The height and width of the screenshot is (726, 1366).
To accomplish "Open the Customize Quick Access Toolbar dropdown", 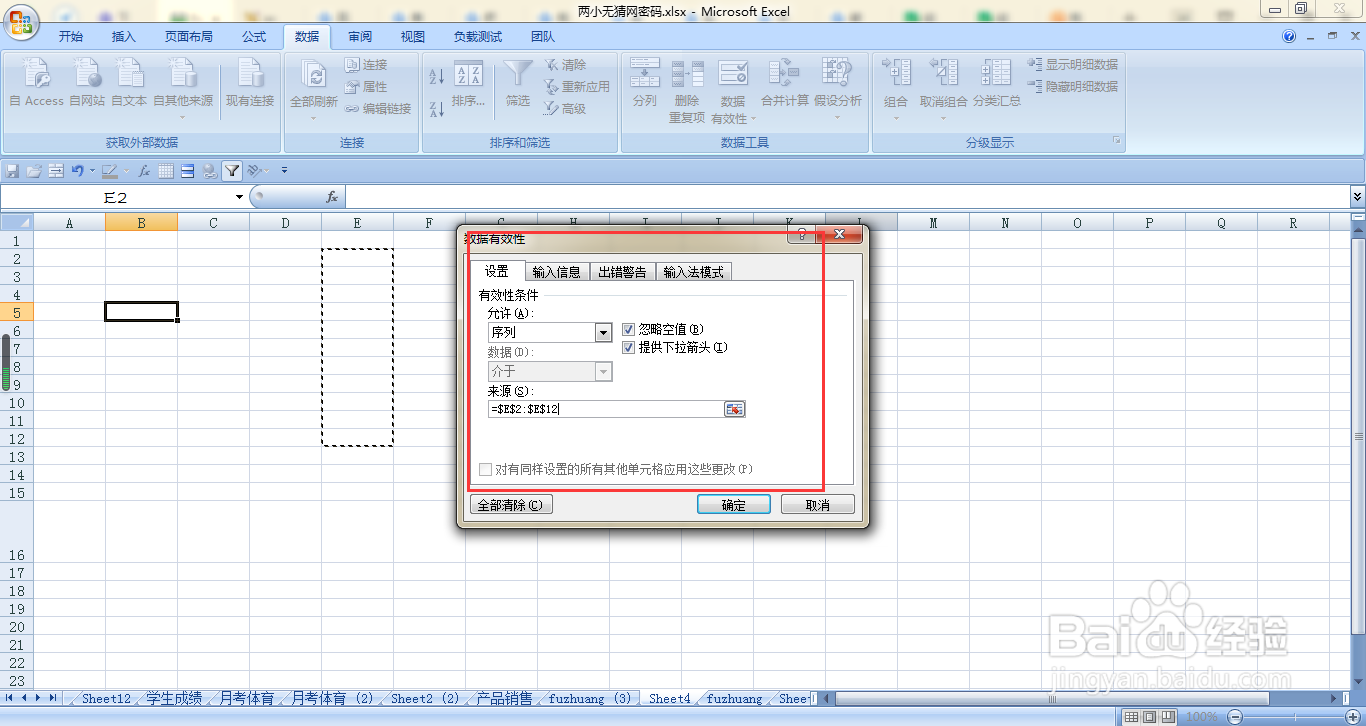I will click(x=285, y=171).
